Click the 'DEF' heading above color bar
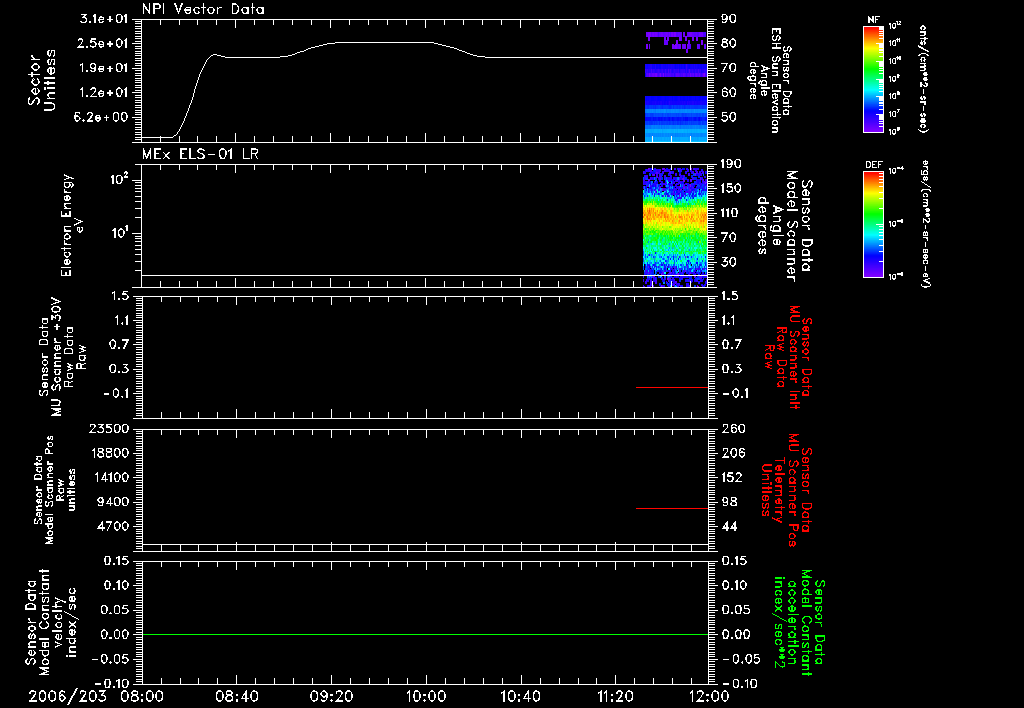 [874, 165]
